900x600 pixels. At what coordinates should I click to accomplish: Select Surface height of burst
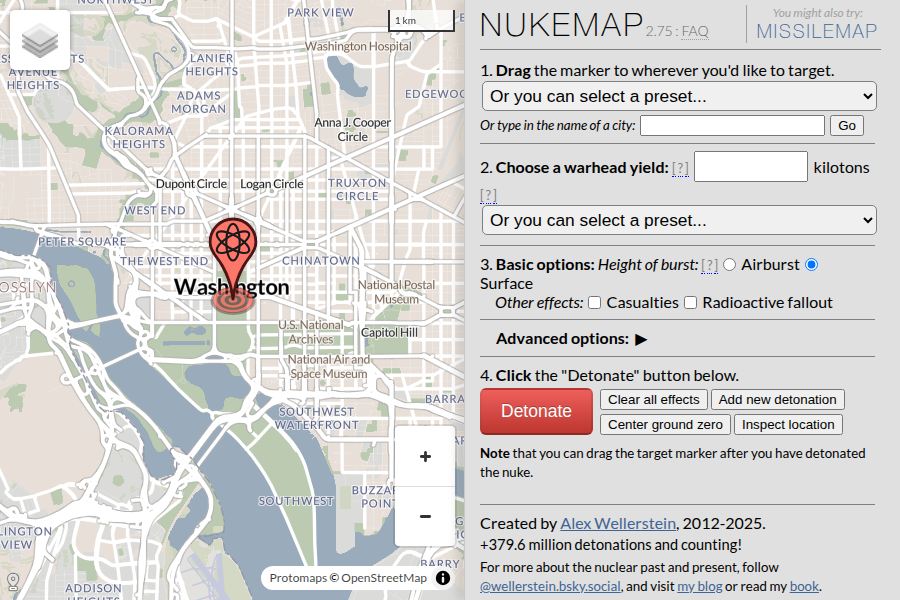tap(811, 265)
